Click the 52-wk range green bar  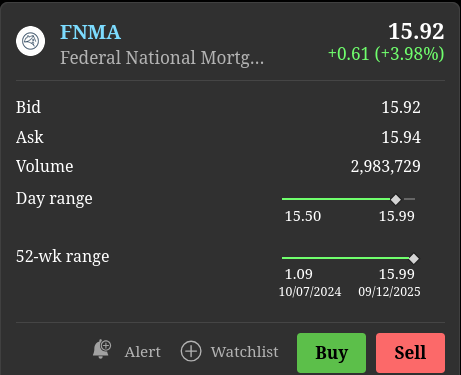pos(345,258)
